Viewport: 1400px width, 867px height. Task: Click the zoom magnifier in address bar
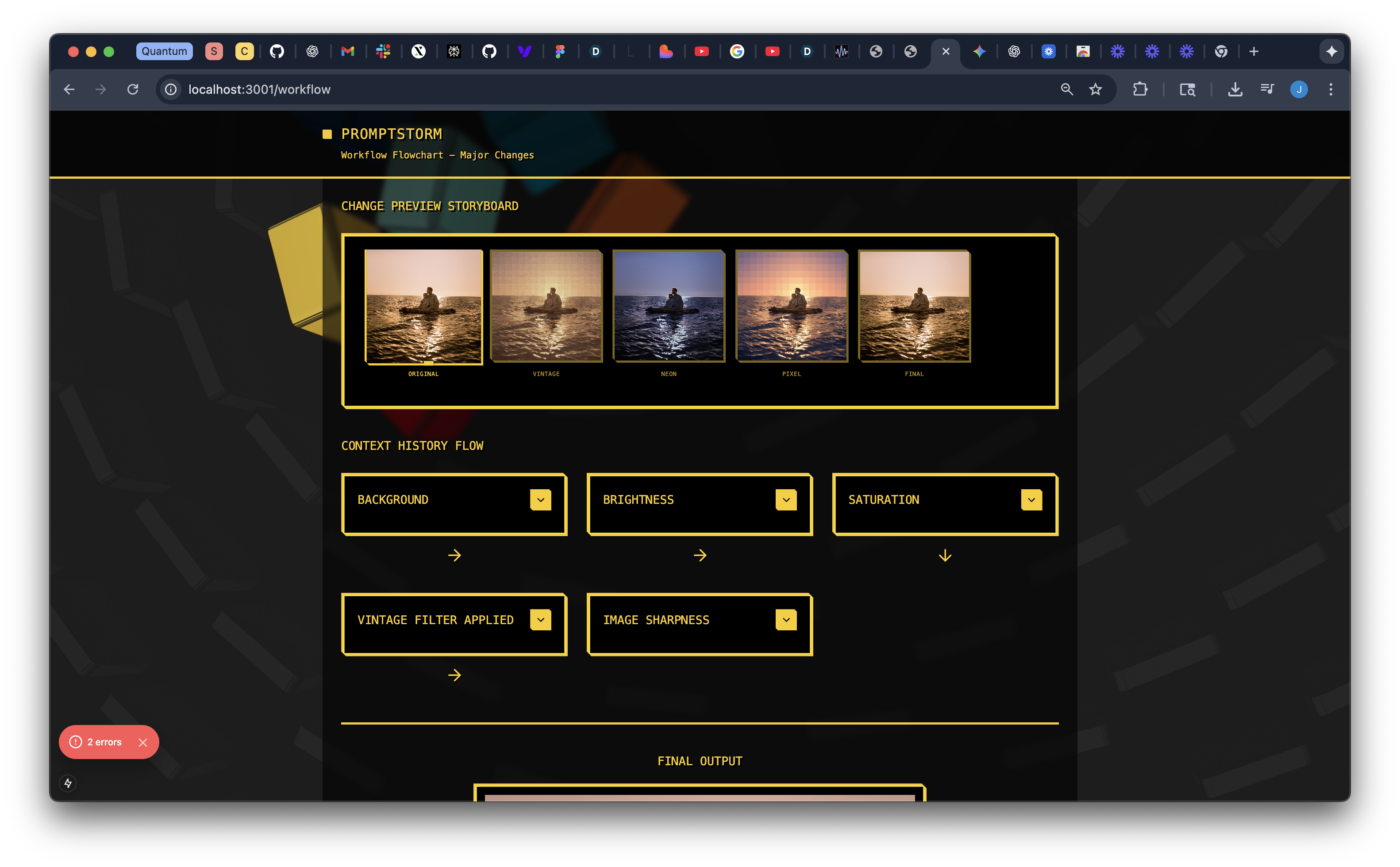[x=1066, y=89]
